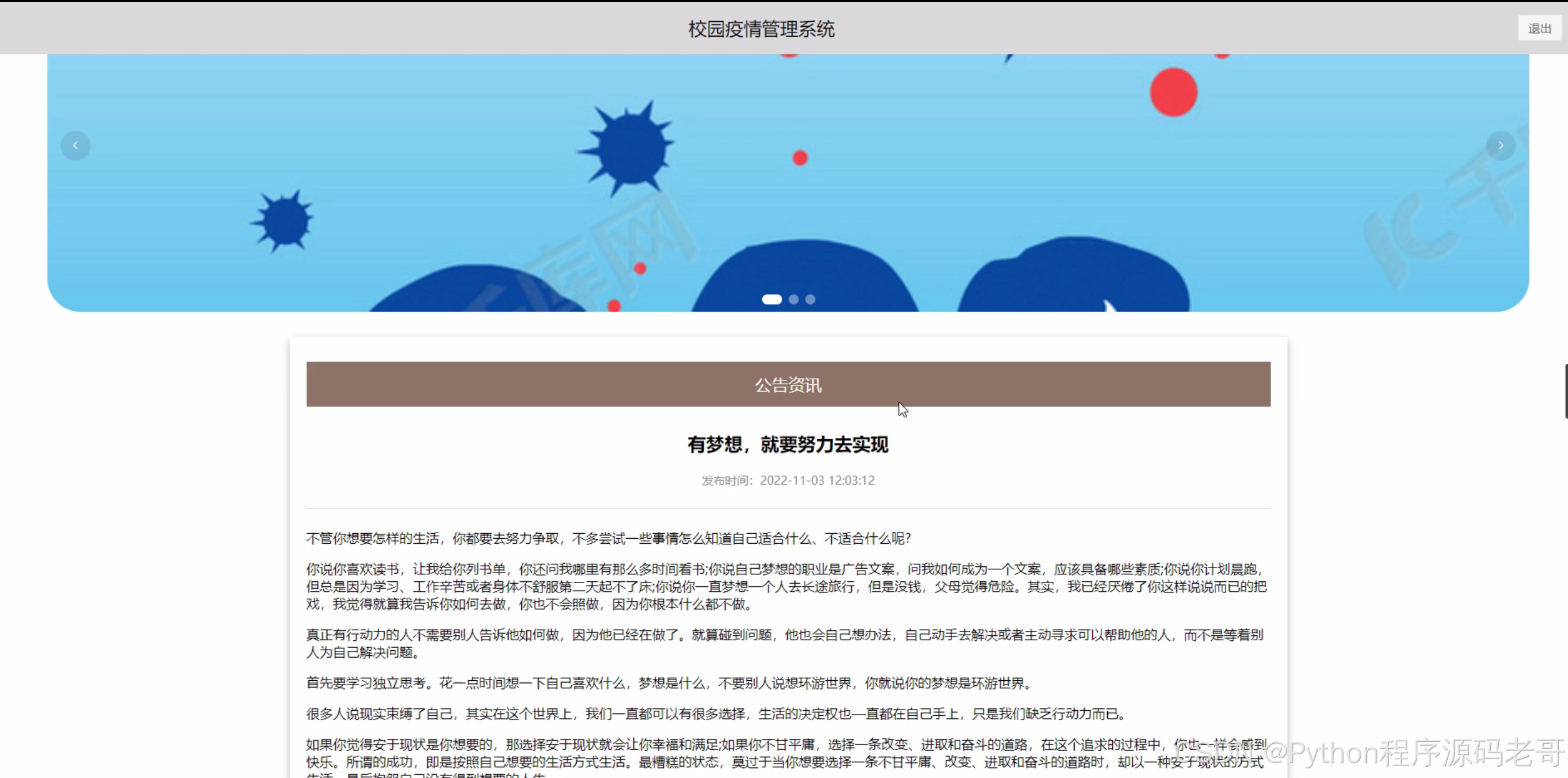Click the small red dot at banner center
The height and width of the screenshot is (778, 1568).
coord(800,158)
